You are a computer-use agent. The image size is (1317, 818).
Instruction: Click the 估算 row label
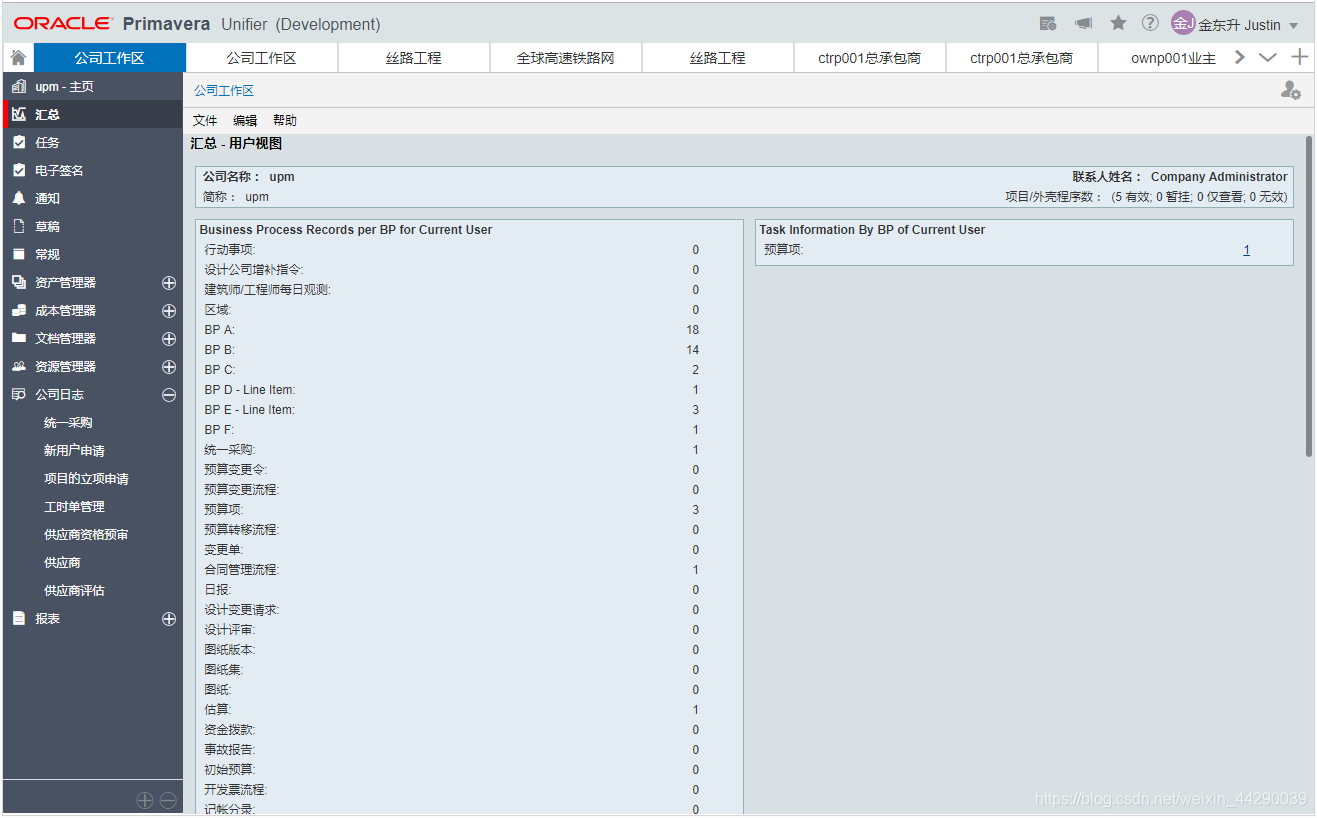[x=217, y=710]
